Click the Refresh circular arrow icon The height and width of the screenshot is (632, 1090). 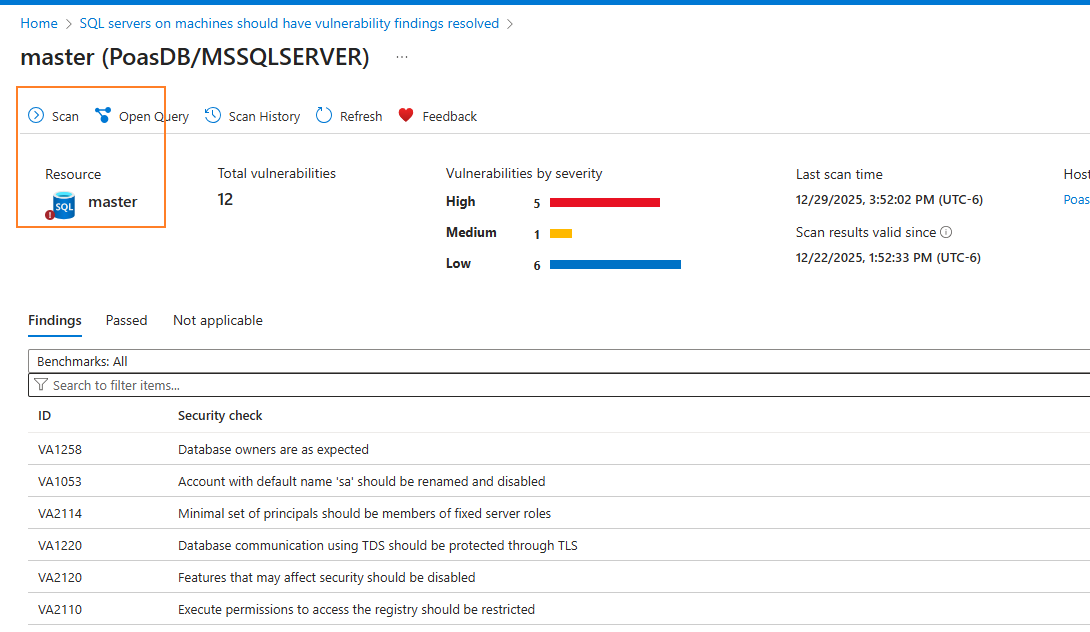coord(324,115)
